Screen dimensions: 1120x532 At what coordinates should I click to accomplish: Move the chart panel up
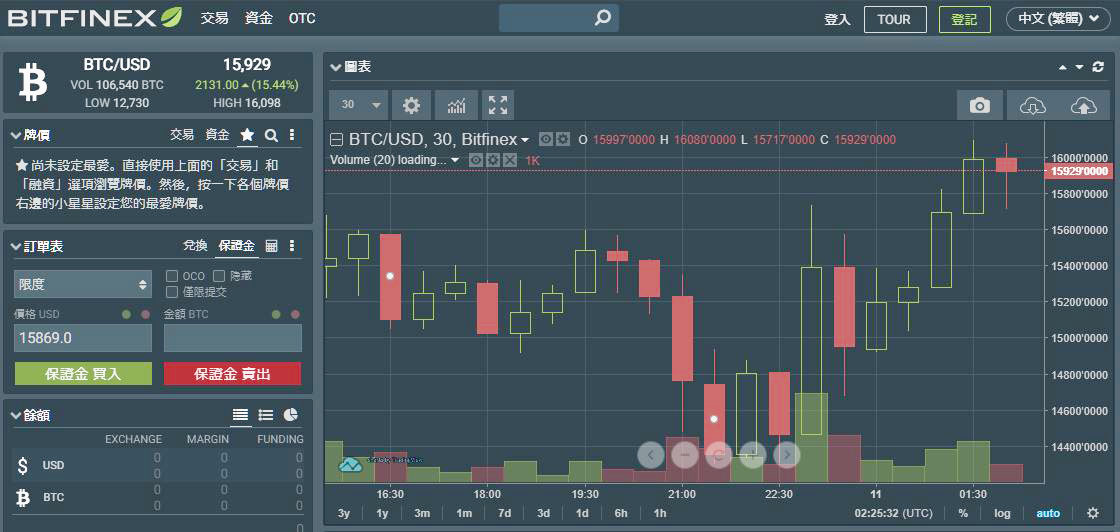click(x=1062, y=67)
